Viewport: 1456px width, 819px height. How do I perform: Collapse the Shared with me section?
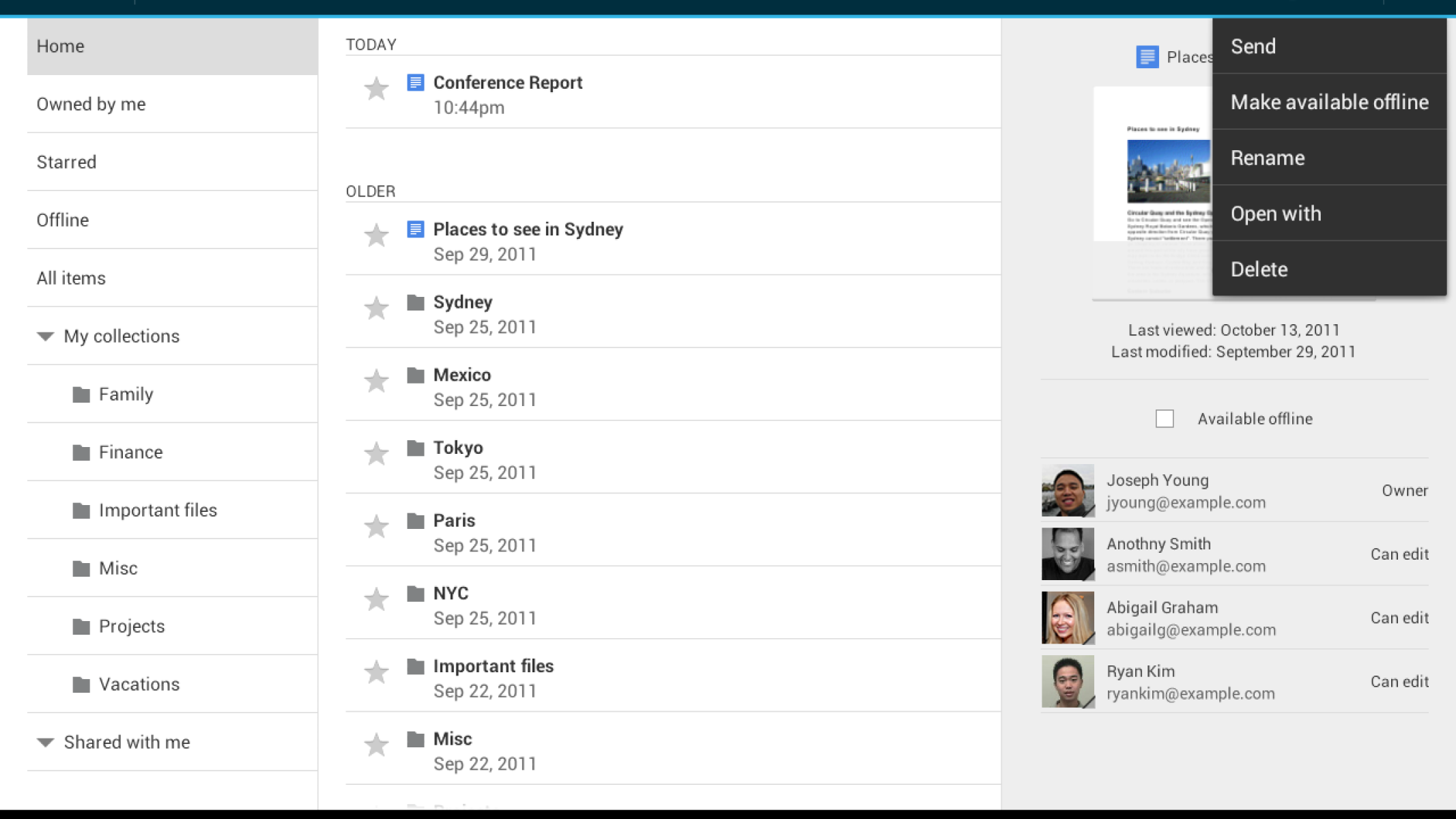[46, 742]
